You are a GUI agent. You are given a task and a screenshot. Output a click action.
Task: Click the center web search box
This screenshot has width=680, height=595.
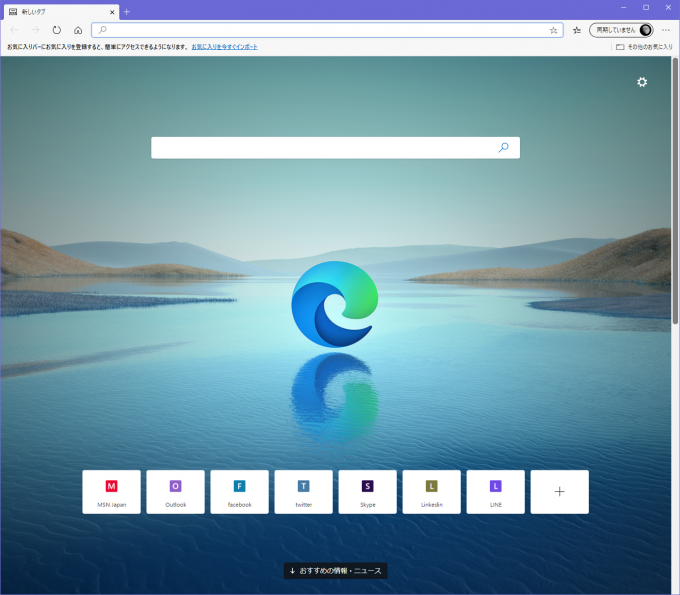coord(335,148)
